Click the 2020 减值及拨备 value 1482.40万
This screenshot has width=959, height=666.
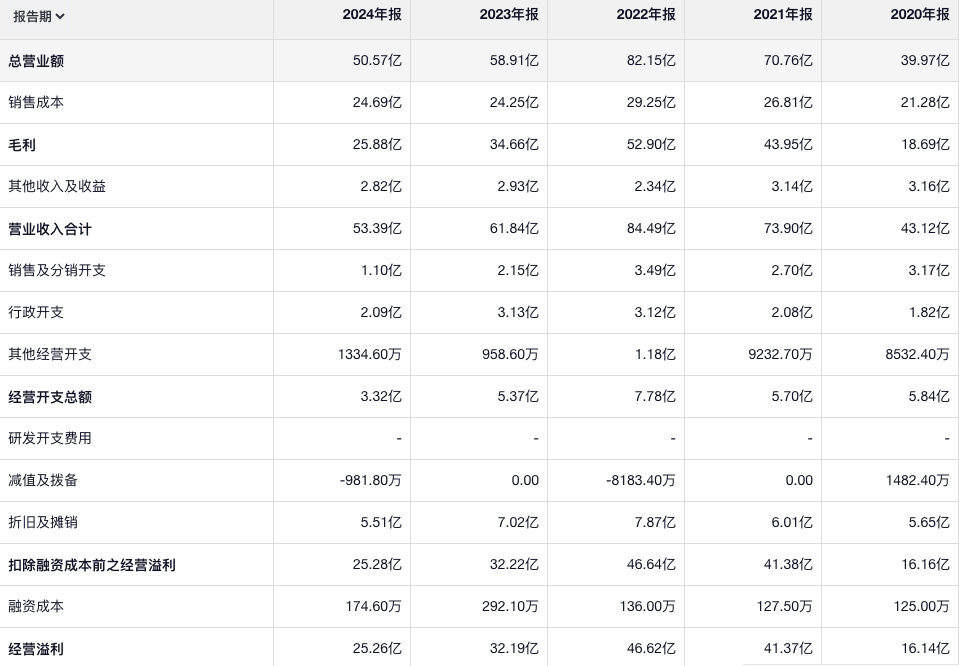click(916, 481)
